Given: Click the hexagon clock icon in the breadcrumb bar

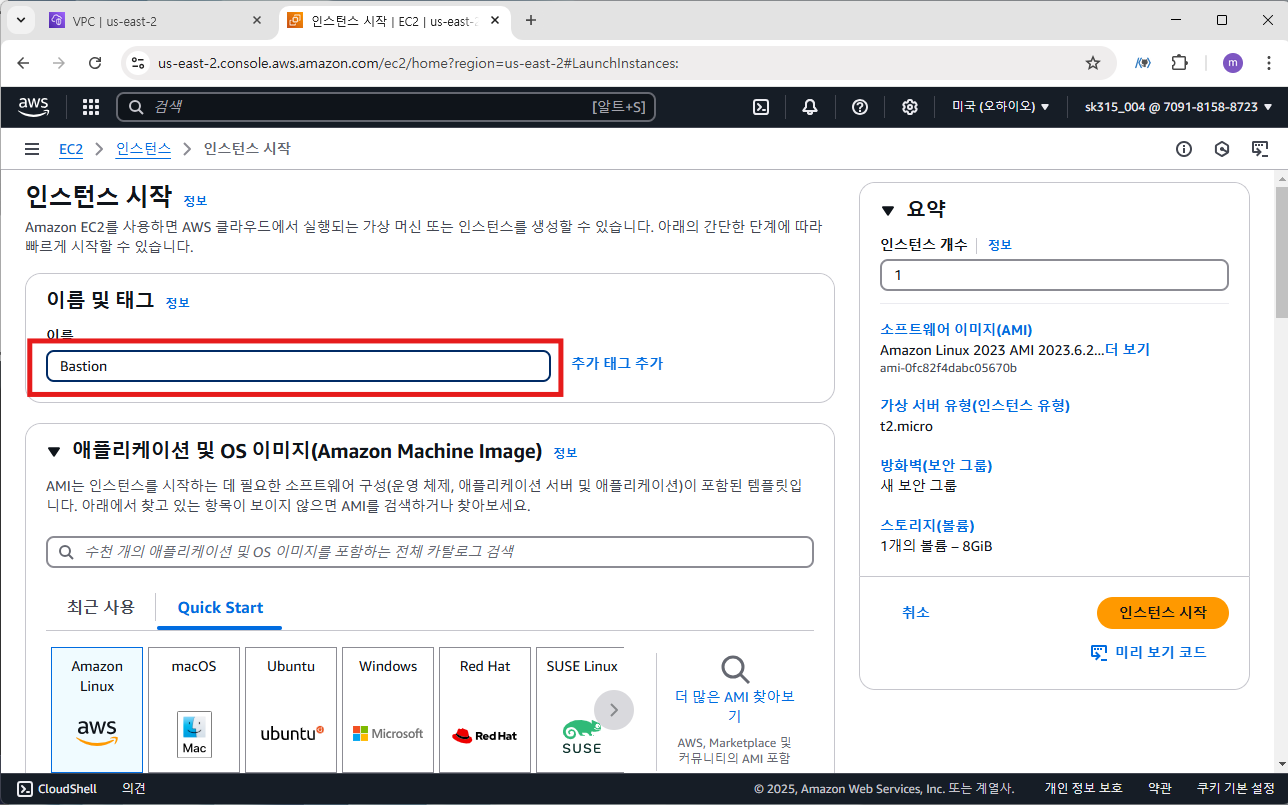Looking at the screenshot, I should click(x=1222, y=149).
